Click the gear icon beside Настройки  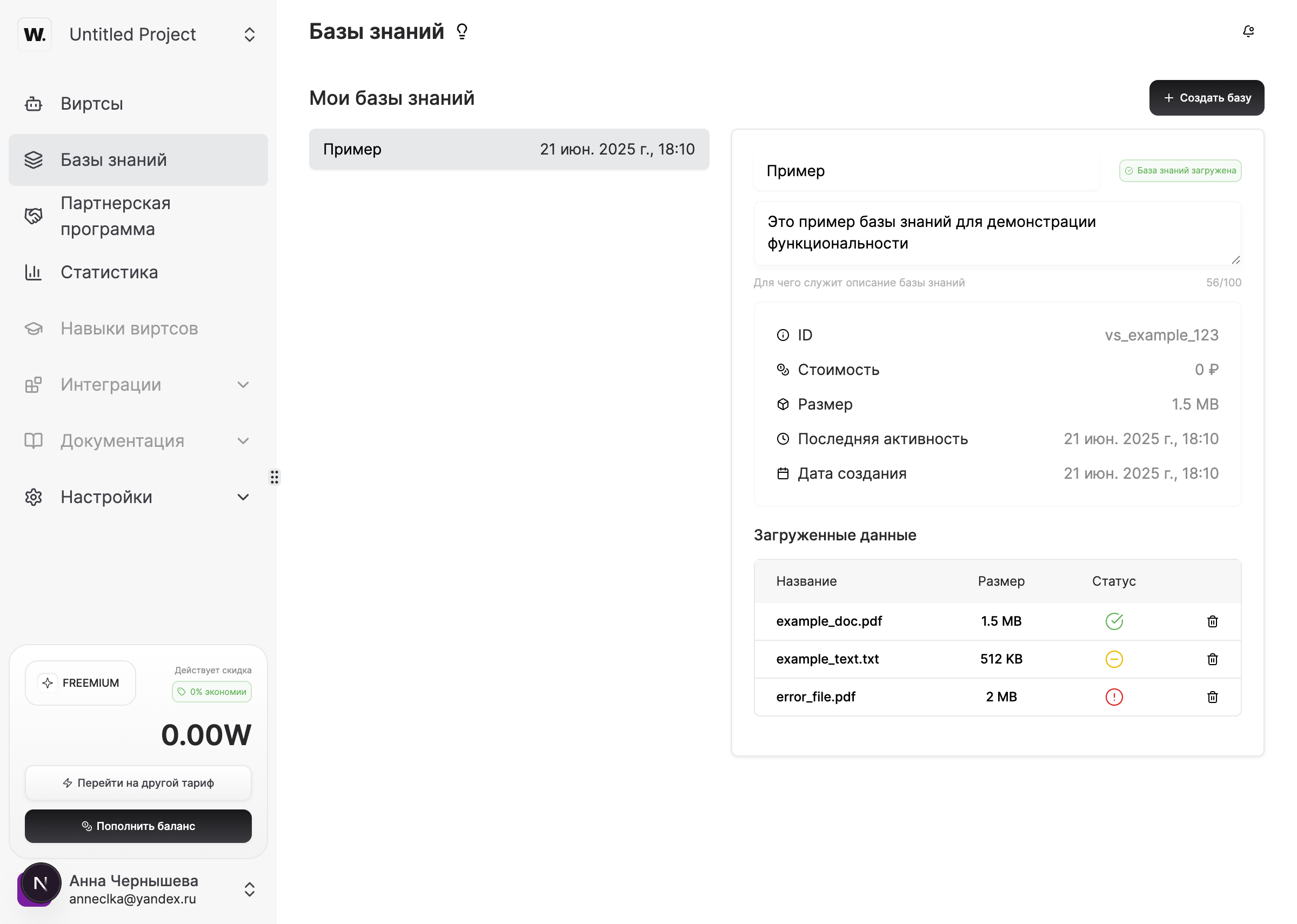click(x=34, y=497)
